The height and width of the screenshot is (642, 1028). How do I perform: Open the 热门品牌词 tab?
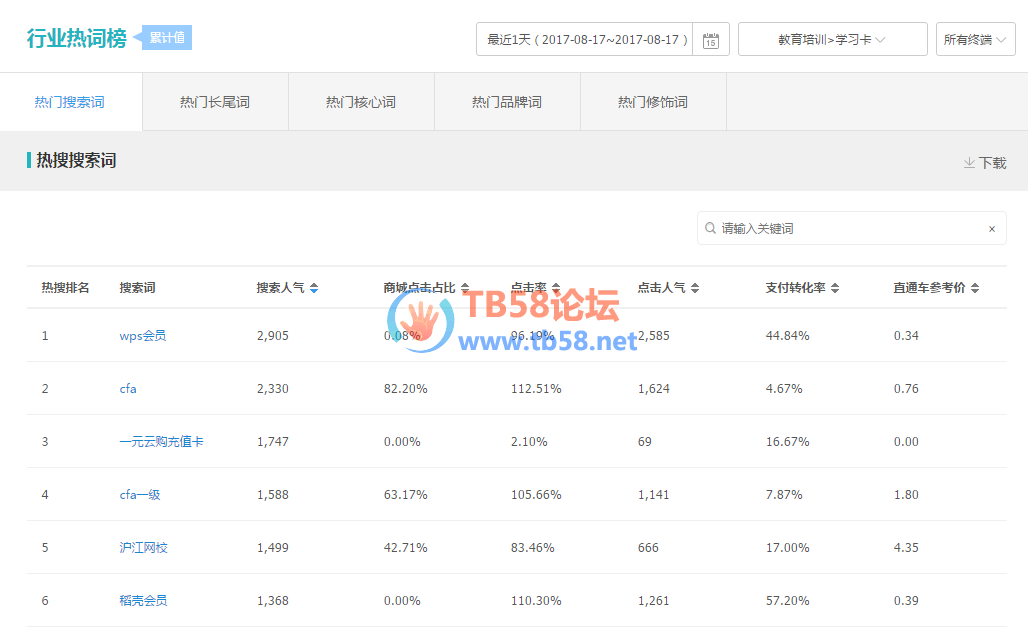coord(507,102)
